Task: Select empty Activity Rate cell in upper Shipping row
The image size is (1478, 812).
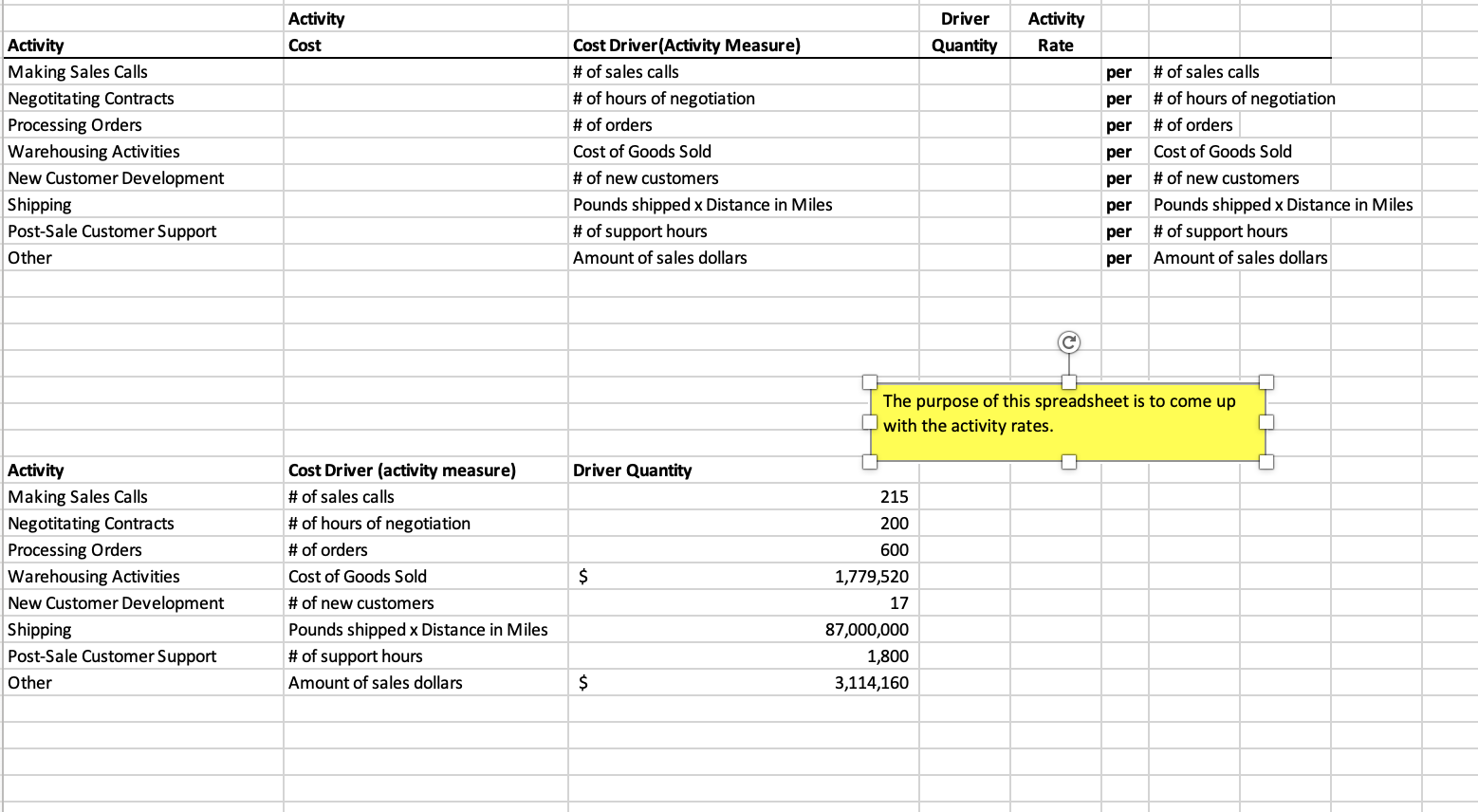Action: pyautogui.click(x=1056, y=204)
